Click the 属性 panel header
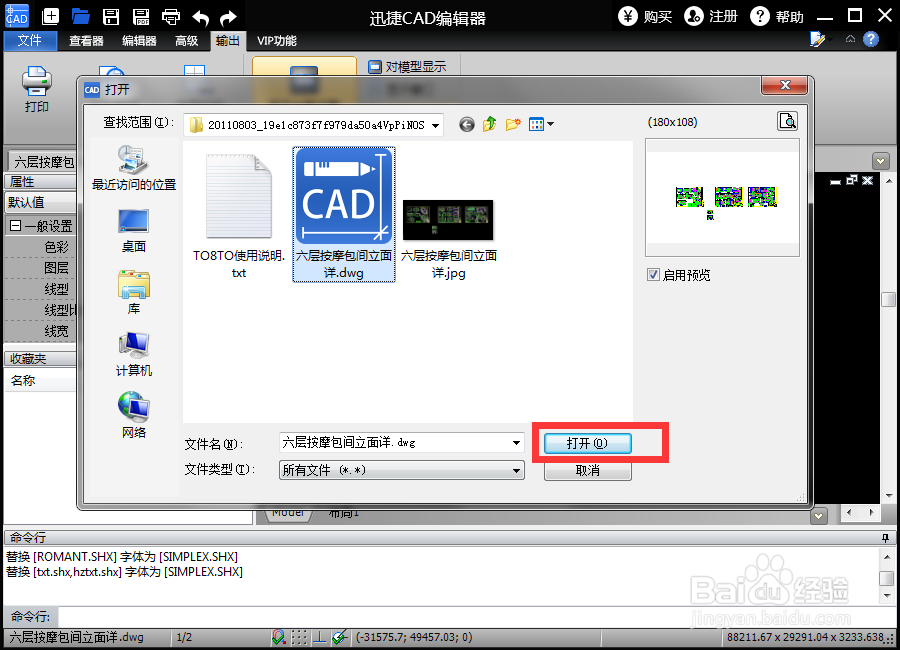The width and height of the screenshot is (900, 650). coord(40,181)
